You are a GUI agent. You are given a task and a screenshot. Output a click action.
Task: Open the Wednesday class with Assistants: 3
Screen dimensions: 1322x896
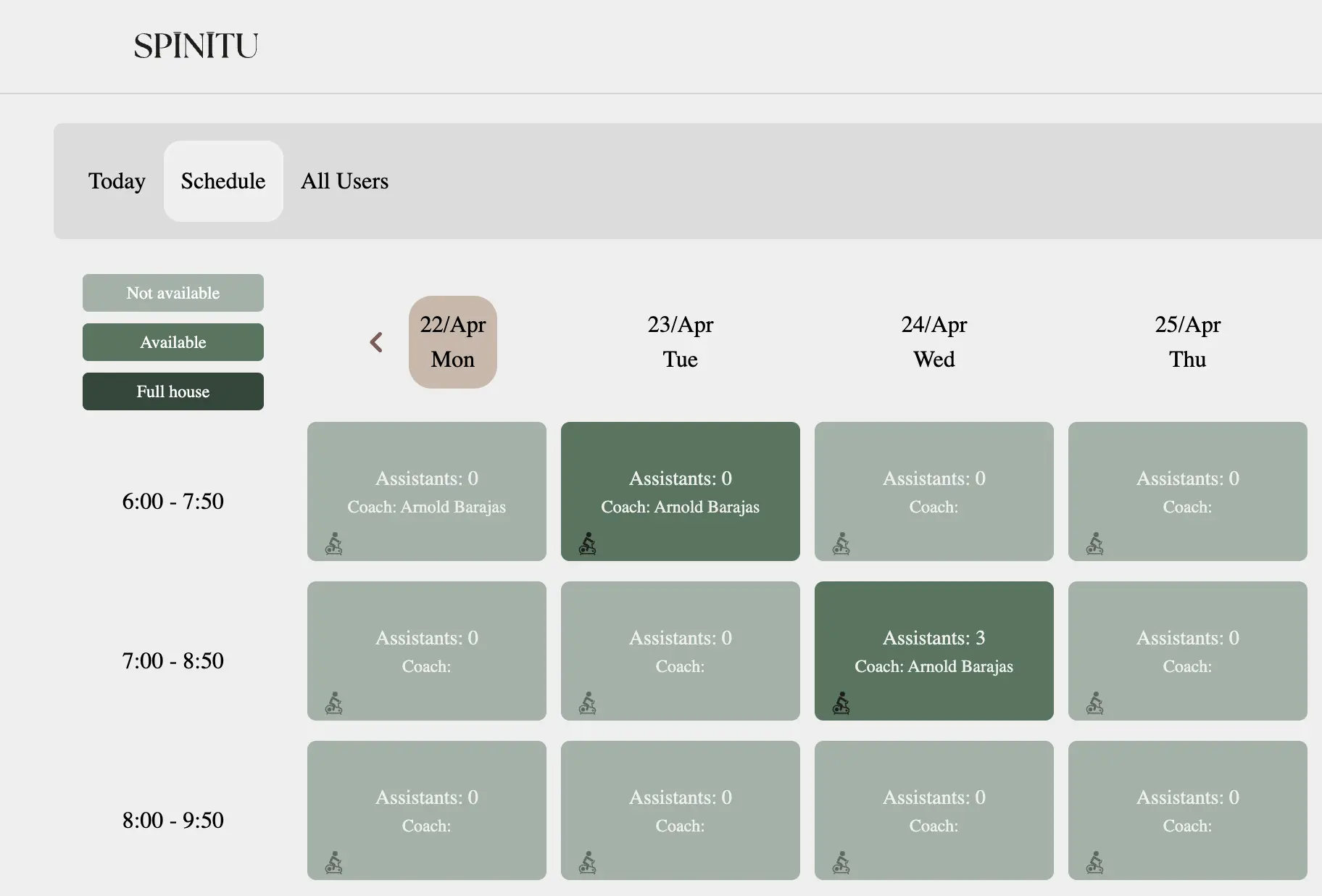point(934,651)
